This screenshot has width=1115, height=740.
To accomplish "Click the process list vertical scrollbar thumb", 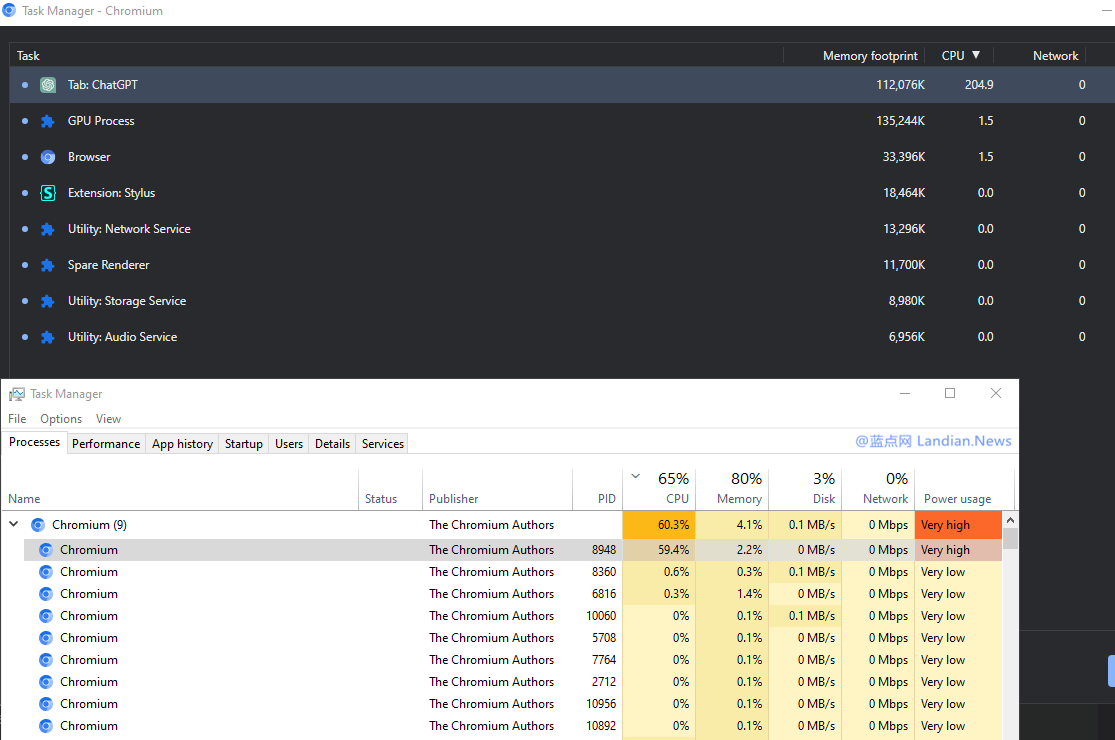I will coord(1010,538).
